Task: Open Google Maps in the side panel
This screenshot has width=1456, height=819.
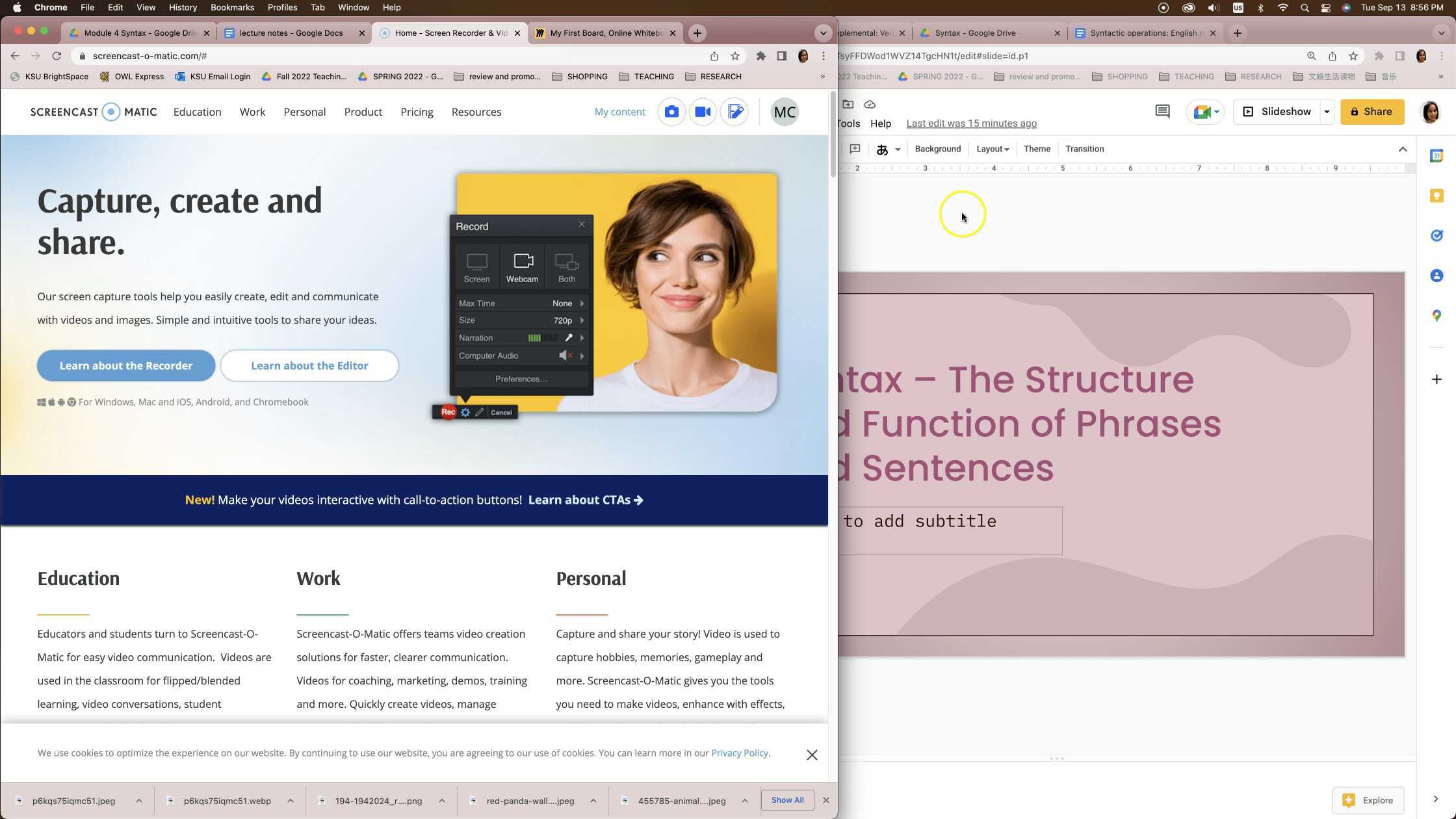Action: click(x=1436, y=315)
